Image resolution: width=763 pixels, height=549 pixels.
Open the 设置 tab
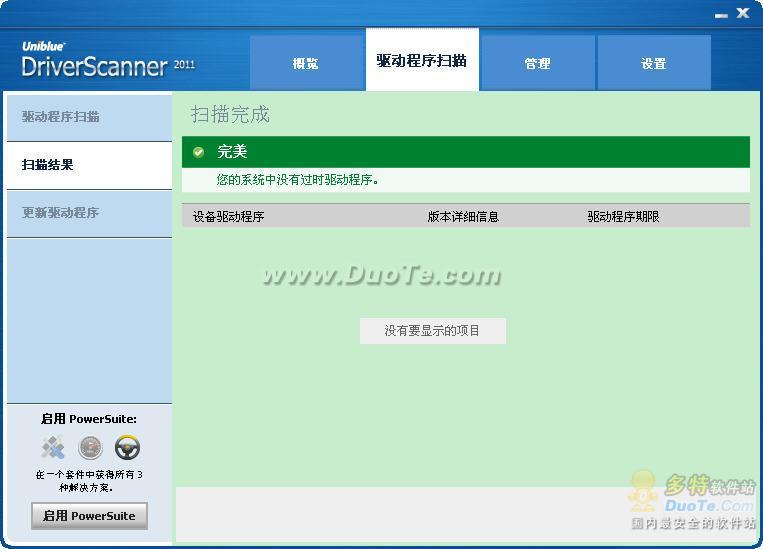tap(654, 63)
